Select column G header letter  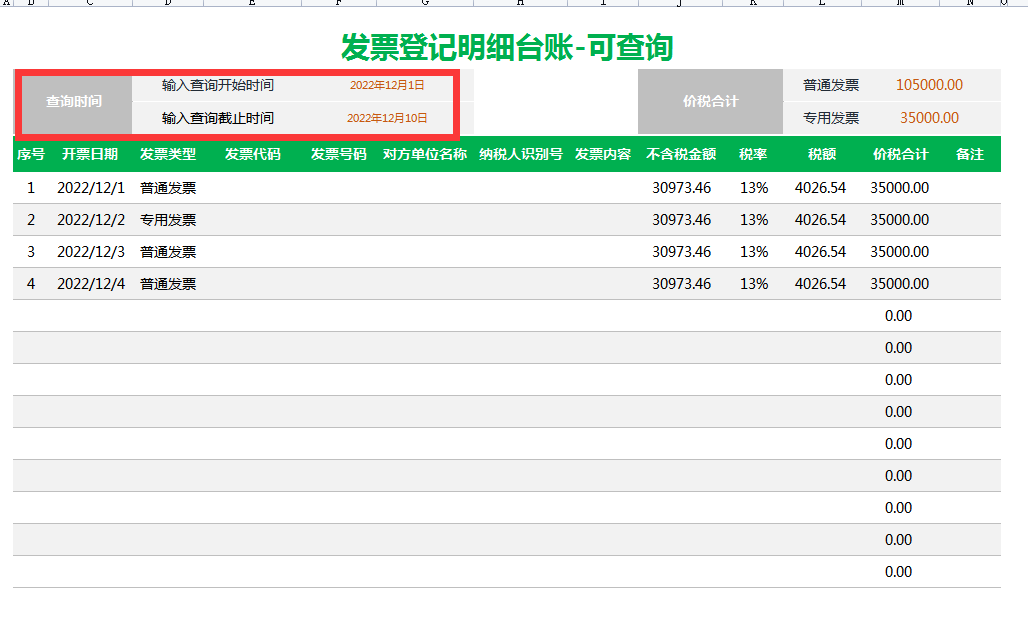[426, 3]
